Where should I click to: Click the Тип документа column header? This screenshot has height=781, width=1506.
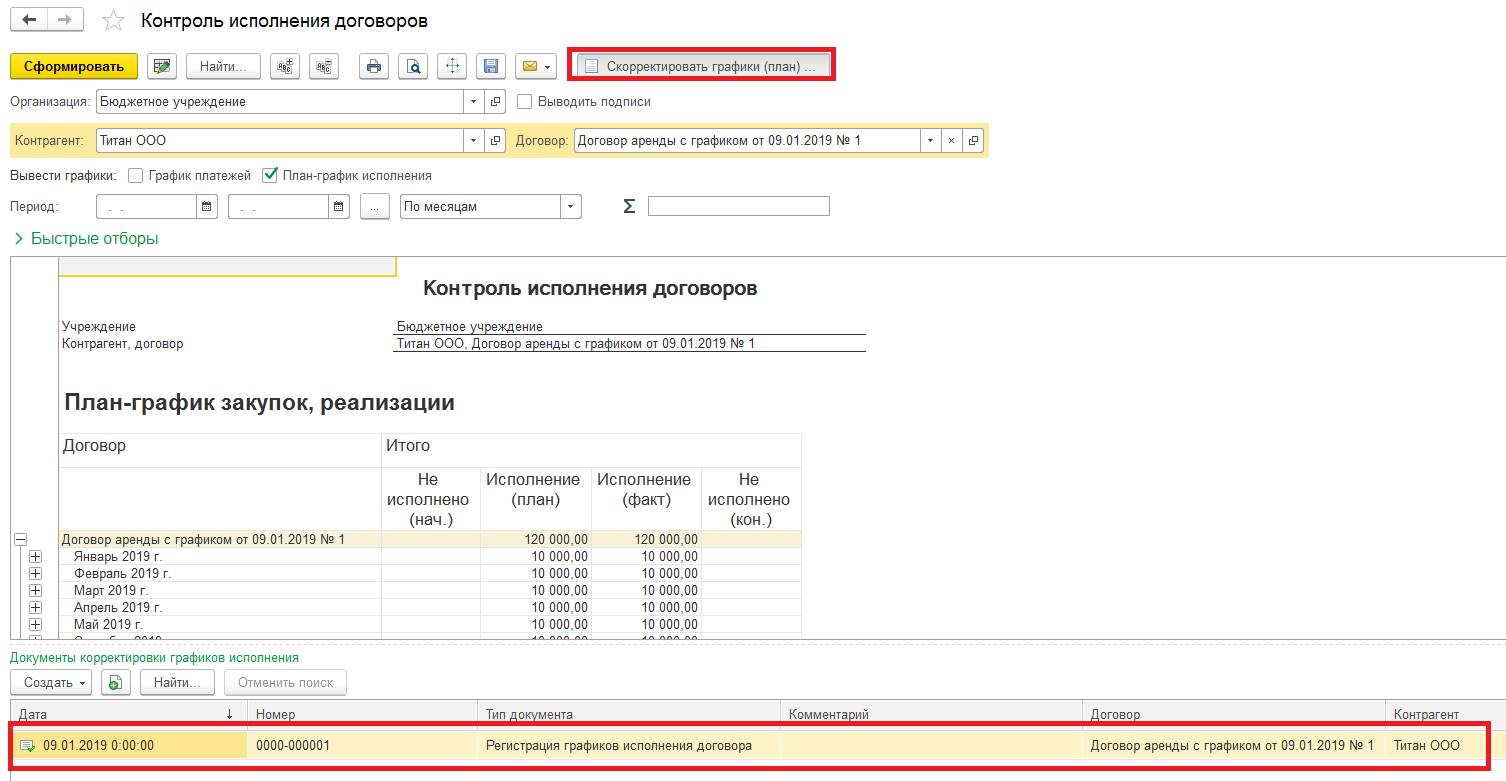coord(629,714)
